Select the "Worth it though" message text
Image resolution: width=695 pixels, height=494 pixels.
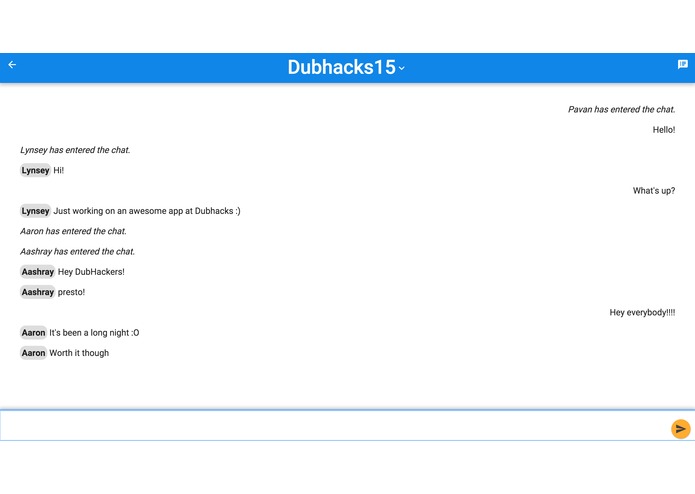pyautogui.click(x=79, y=353)
